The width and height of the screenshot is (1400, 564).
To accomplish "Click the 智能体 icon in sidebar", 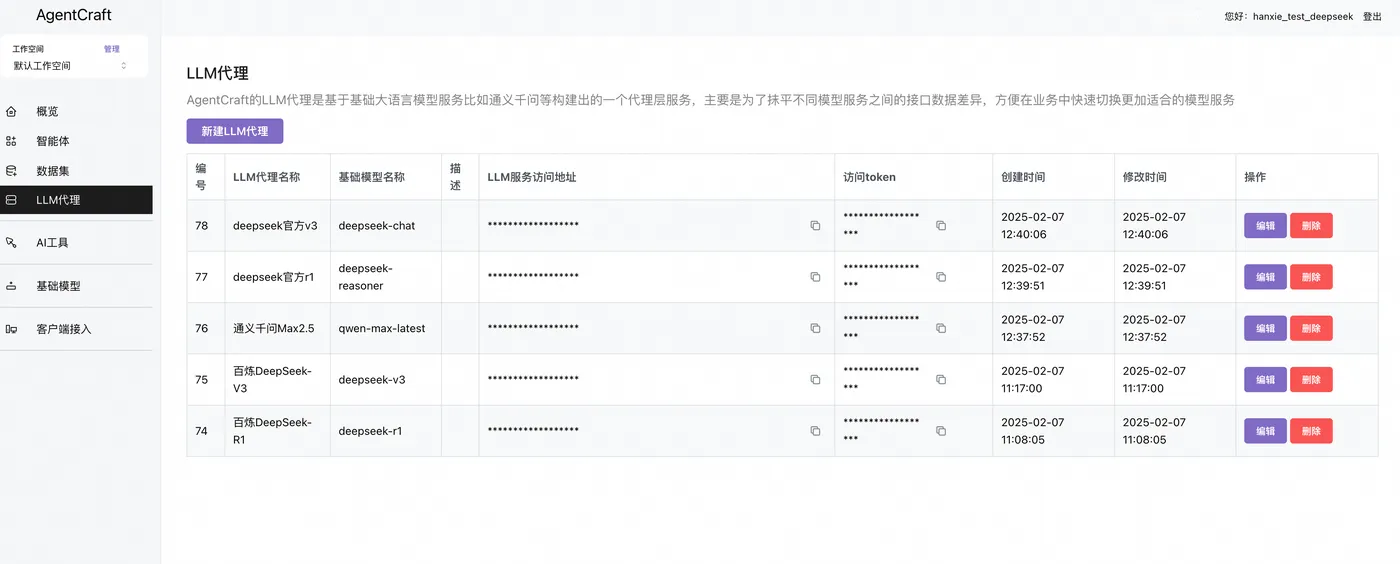I will click(x=11, y=141).
